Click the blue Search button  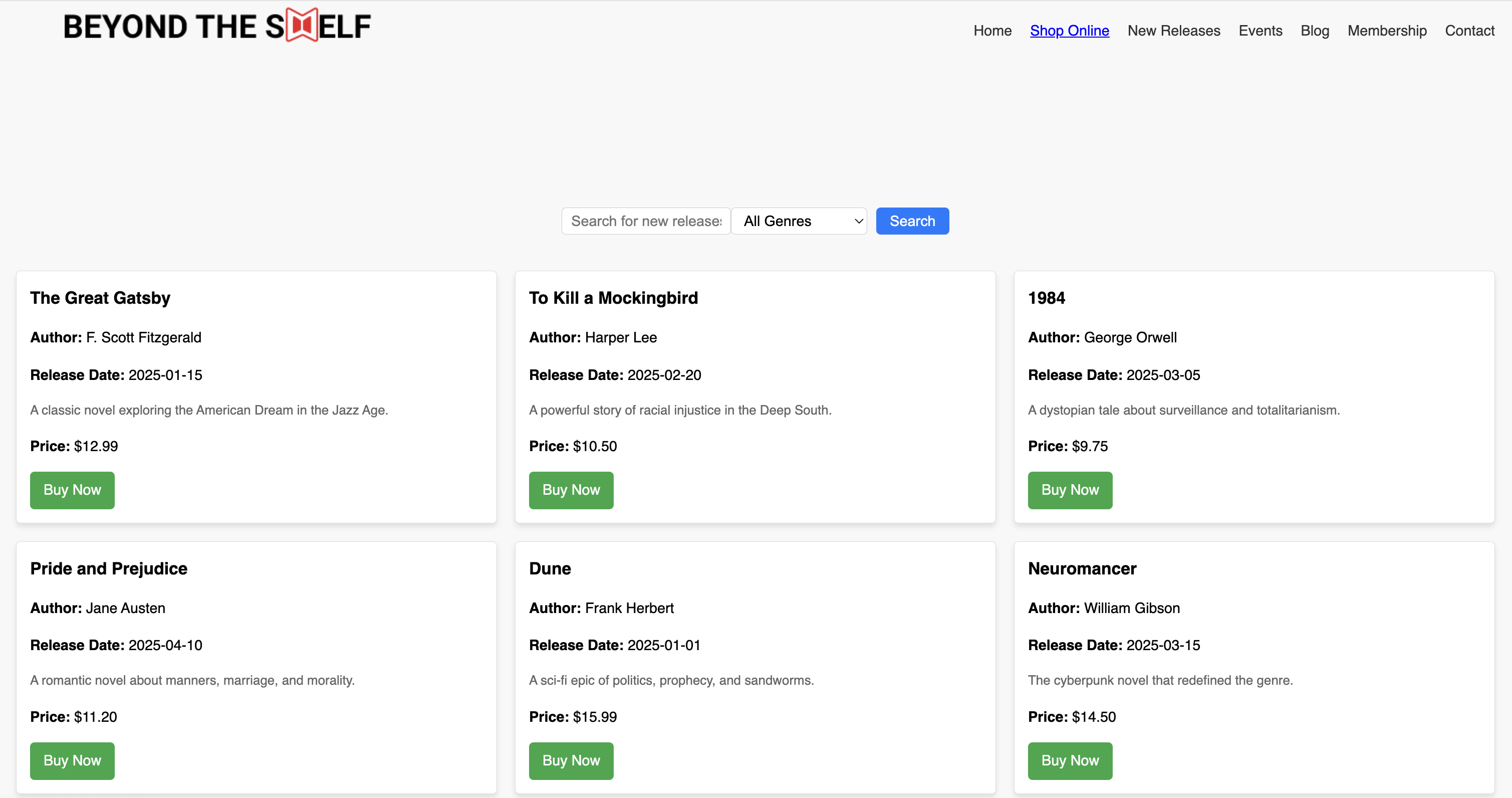coord(911,221)
